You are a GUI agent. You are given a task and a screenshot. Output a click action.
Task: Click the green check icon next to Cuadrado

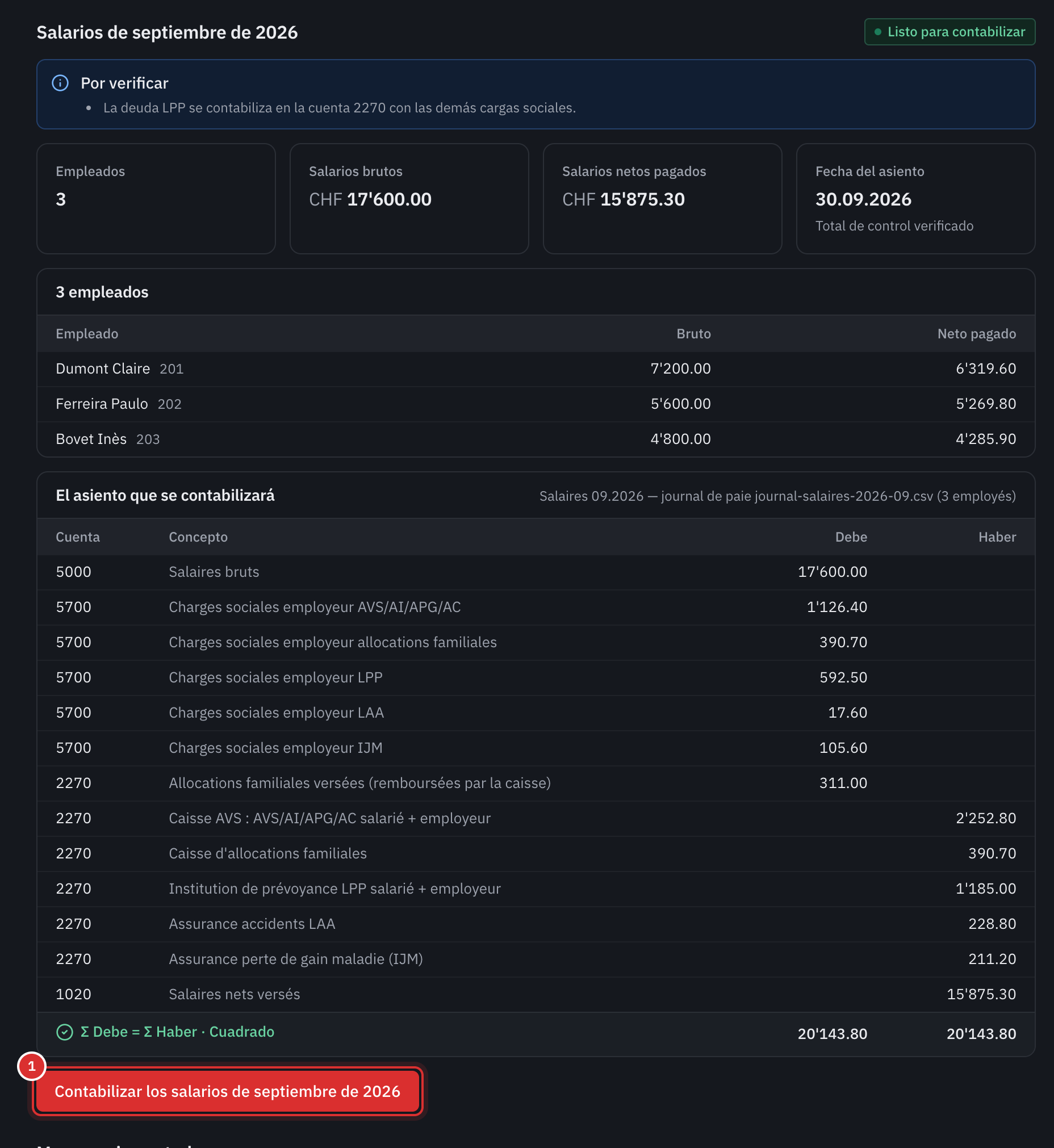64,1032
